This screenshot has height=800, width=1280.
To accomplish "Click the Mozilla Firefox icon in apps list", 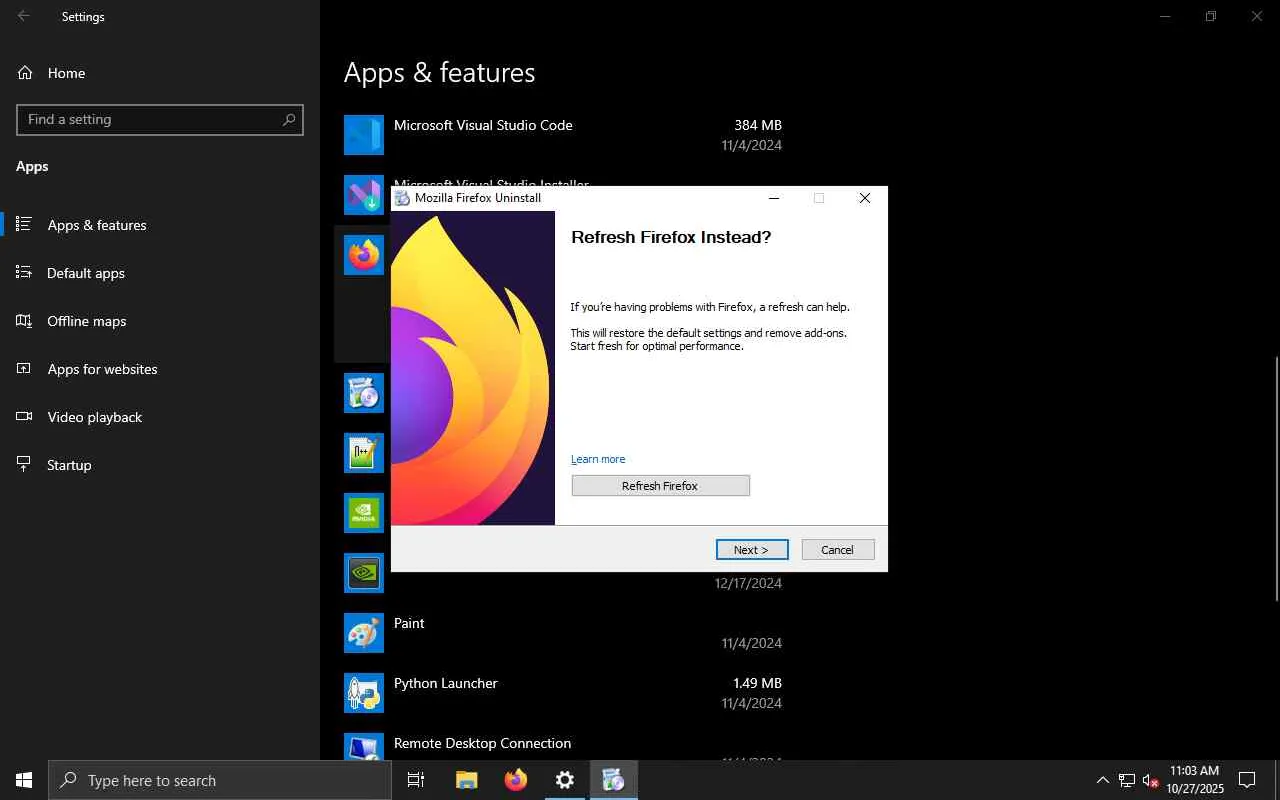I will coord(364,255).
